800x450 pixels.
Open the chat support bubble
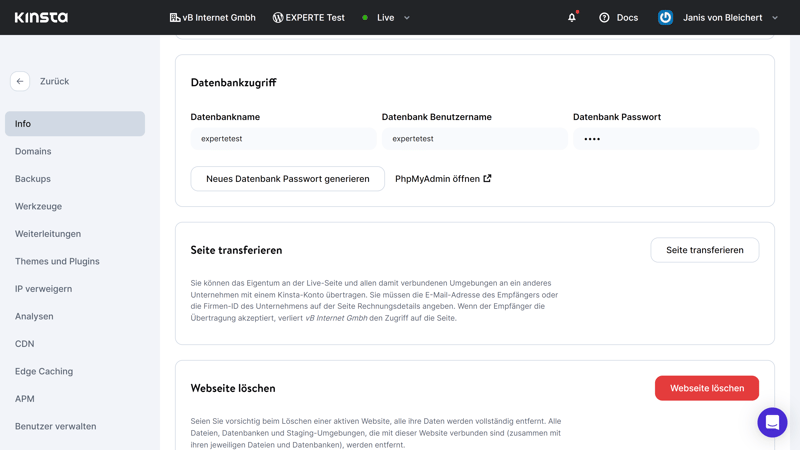click(x=772, y=422)
